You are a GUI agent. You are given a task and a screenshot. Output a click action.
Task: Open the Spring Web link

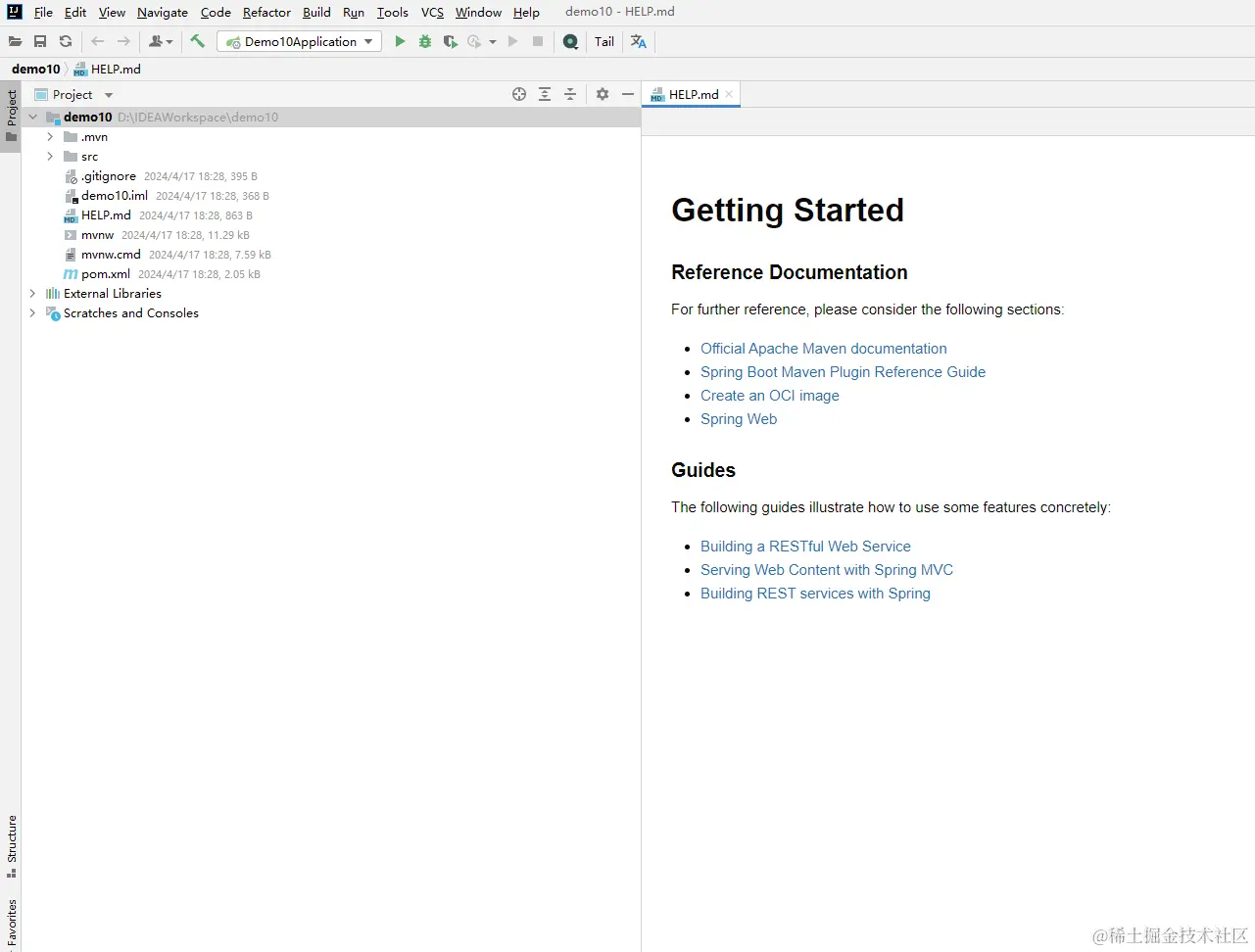tap(739, 419)
